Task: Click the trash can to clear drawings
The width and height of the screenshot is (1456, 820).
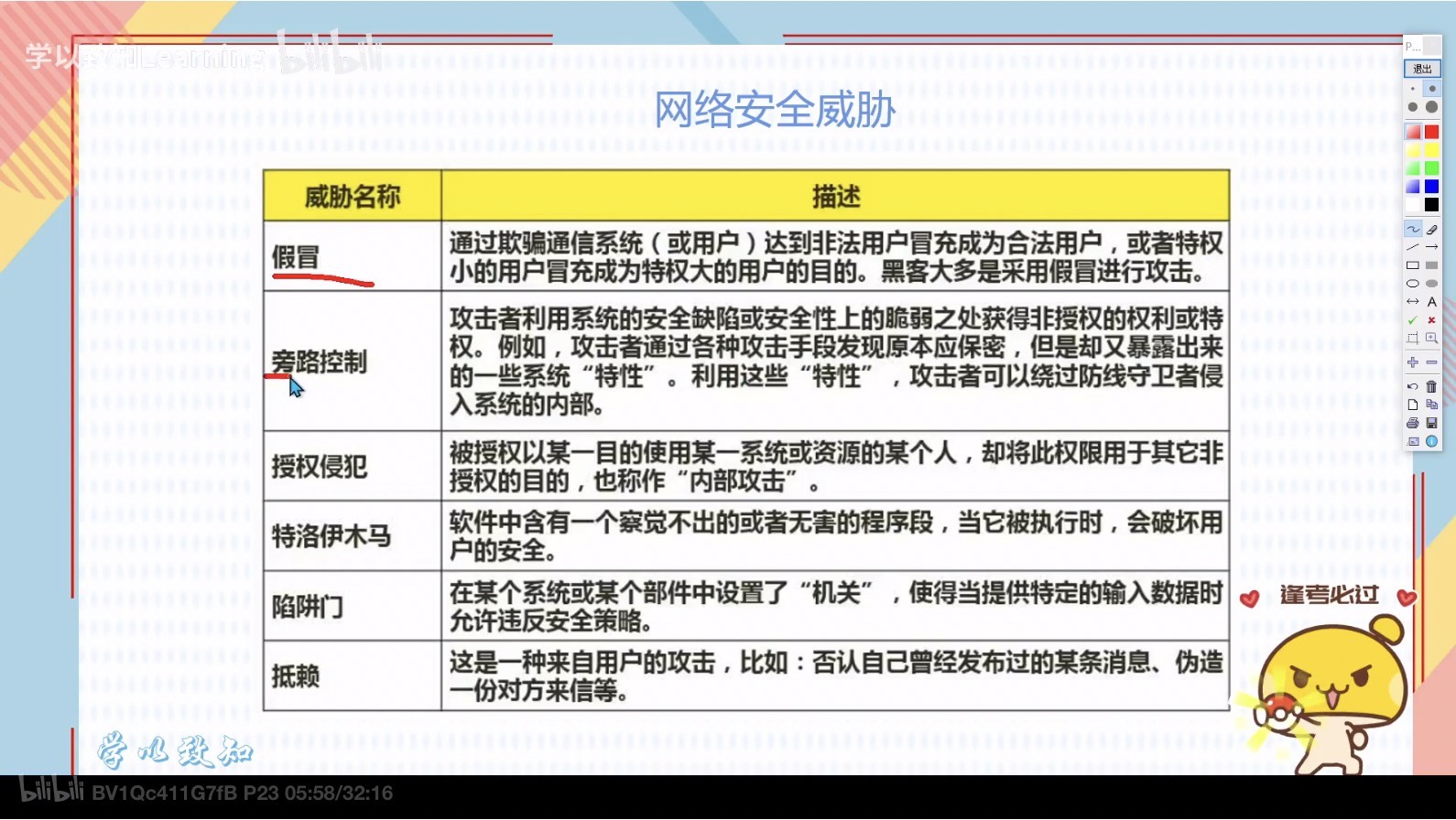Action: 1431,386
